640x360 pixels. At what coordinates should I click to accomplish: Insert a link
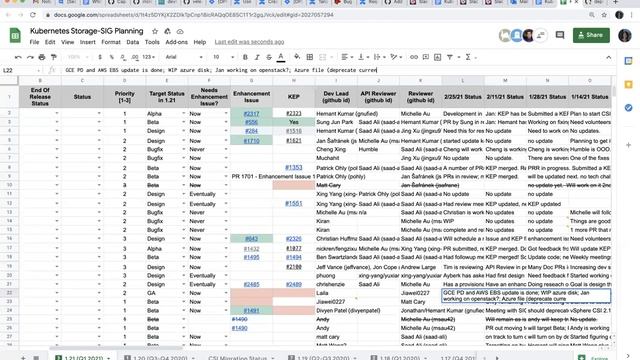pos(414,57)
